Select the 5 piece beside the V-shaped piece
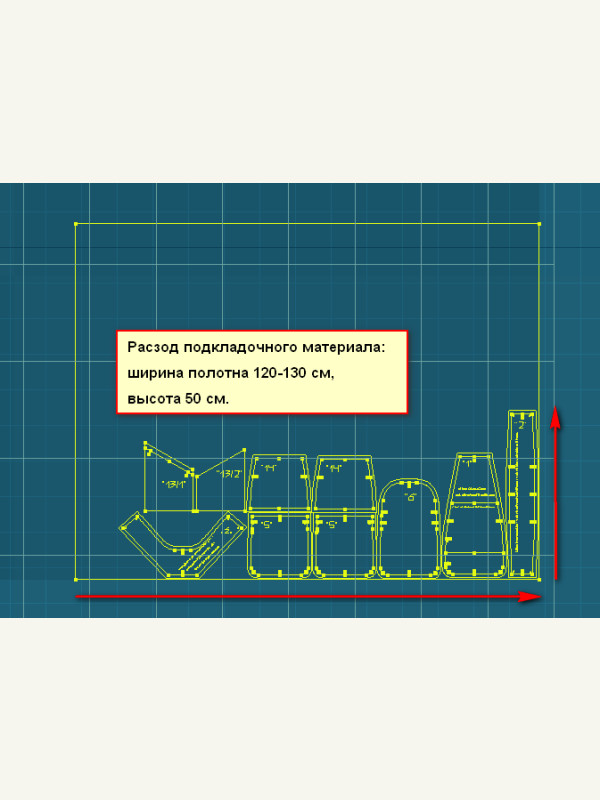600x800 pixels. tap(279, 545)
